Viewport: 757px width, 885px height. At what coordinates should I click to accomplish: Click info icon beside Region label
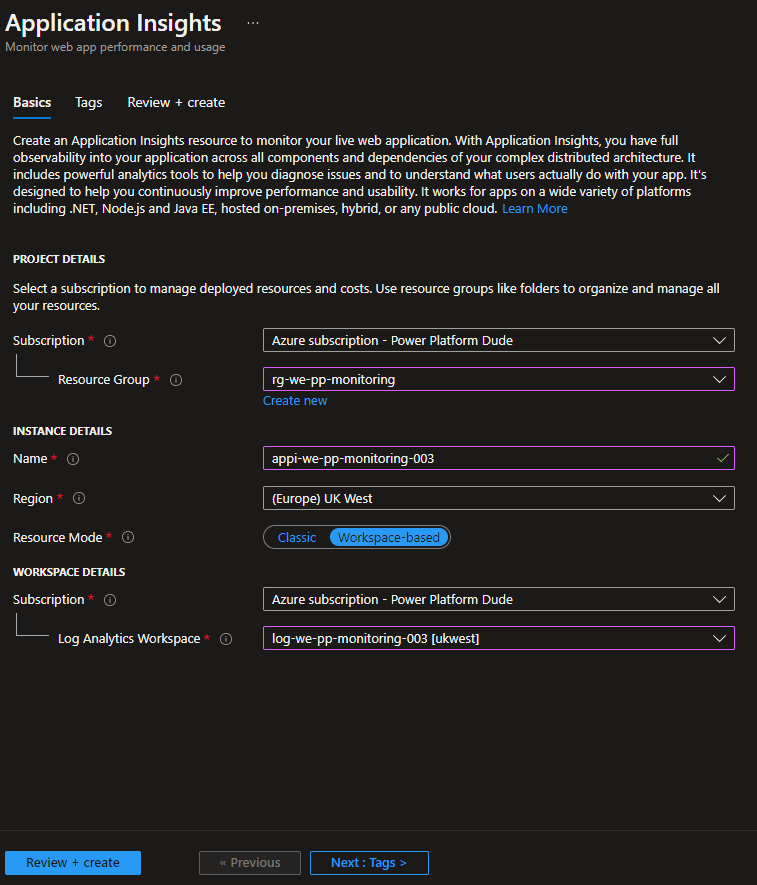79,498
